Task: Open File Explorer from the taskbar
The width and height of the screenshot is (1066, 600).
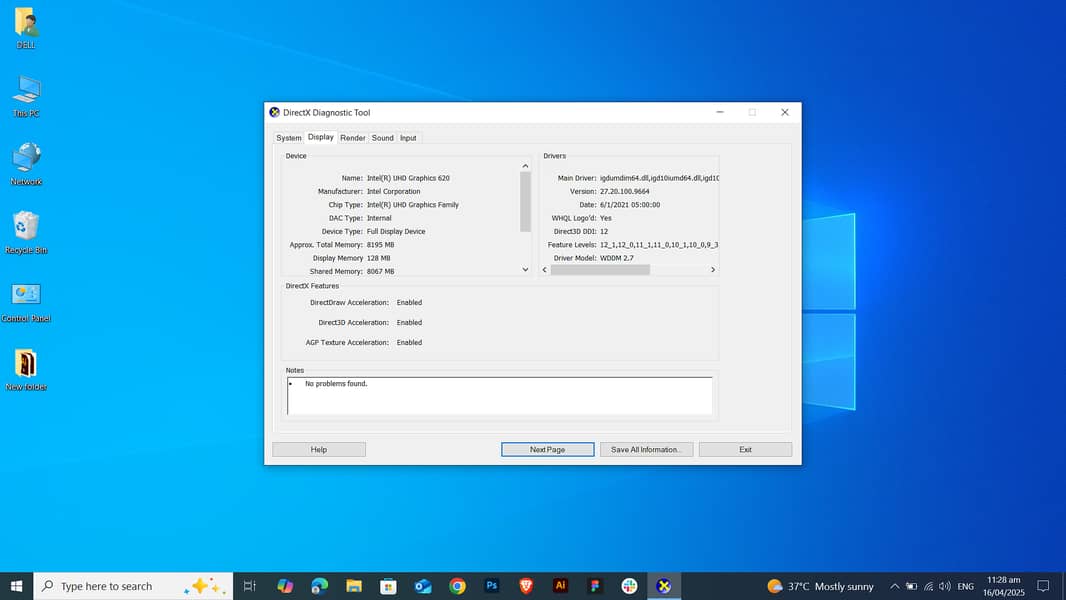Action: tap(354, 586)
